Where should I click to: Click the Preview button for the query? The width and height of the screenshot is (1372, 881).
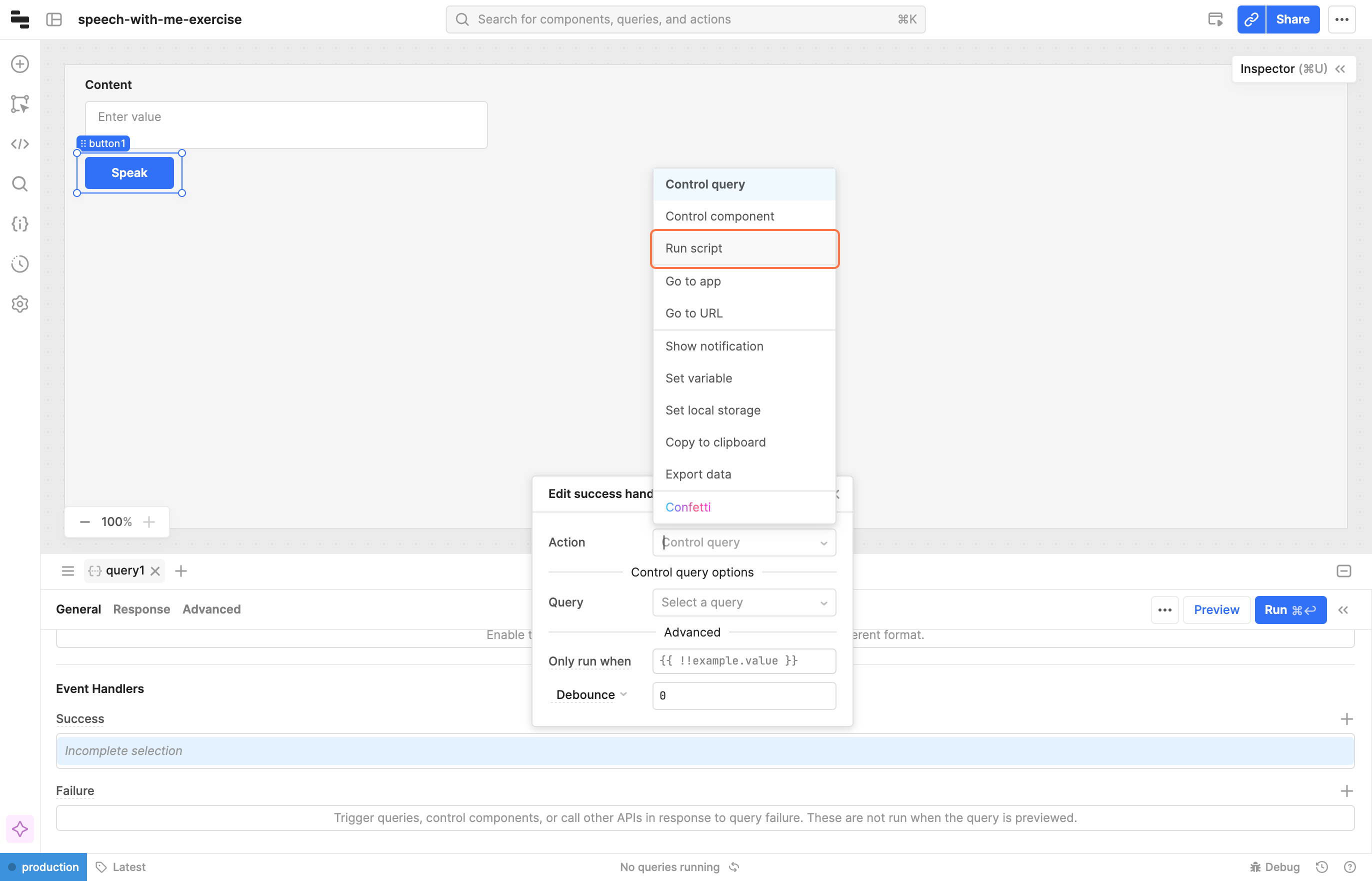tap(1216, 610)
